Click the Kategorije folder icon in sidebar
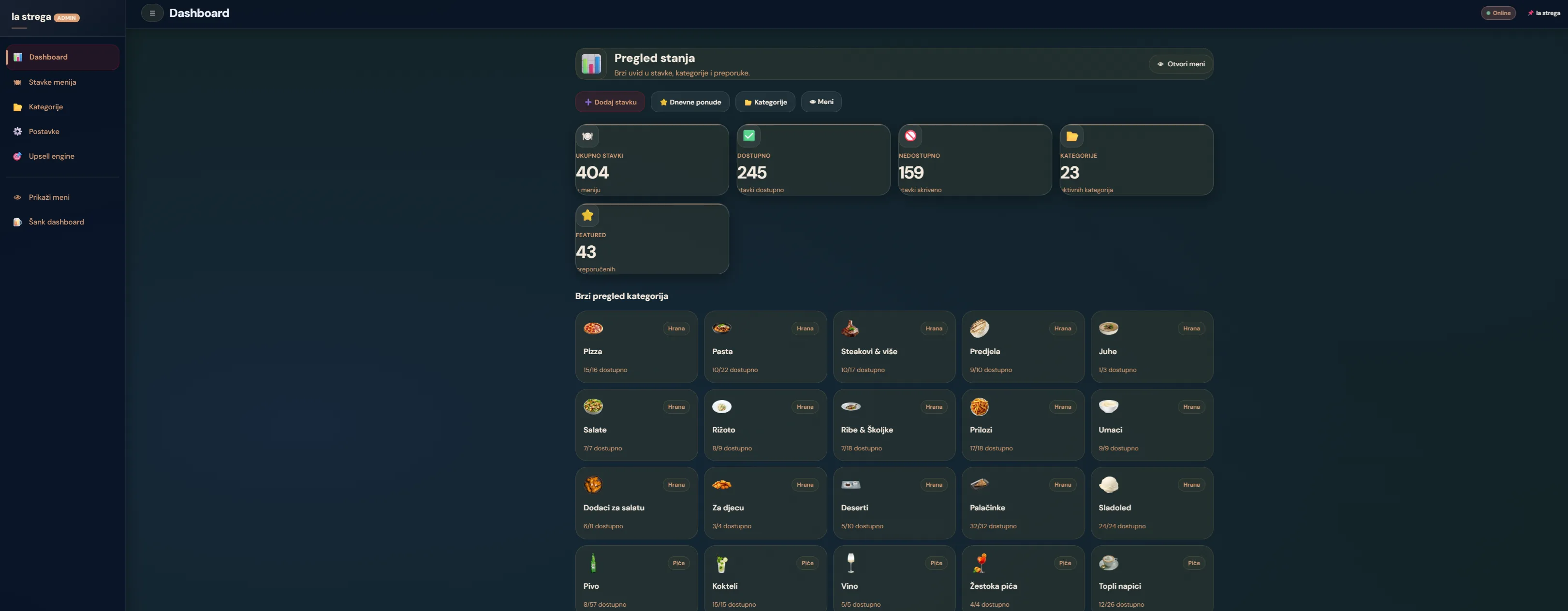Image resolution: width=1568 pixels, height=611 pixels. click(x=18, y=107)
